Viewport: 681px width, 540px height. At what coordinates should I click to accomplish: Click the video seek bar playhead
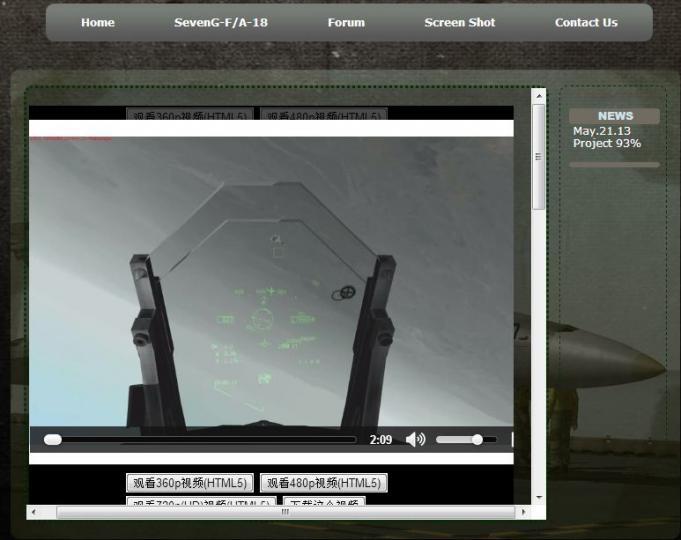pos(53,439)
